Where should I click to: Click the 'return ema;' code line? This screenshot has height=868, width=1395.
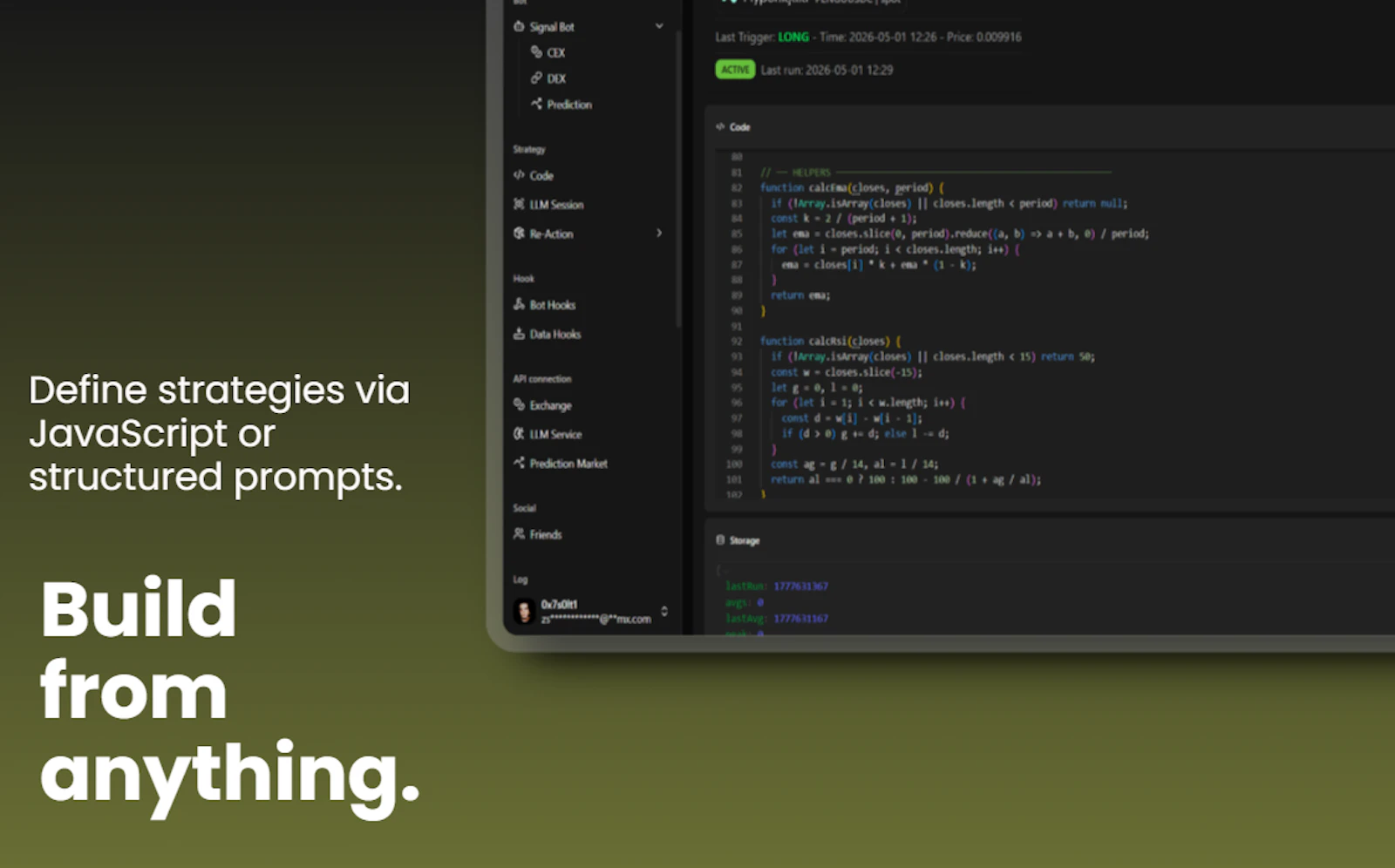800,296
